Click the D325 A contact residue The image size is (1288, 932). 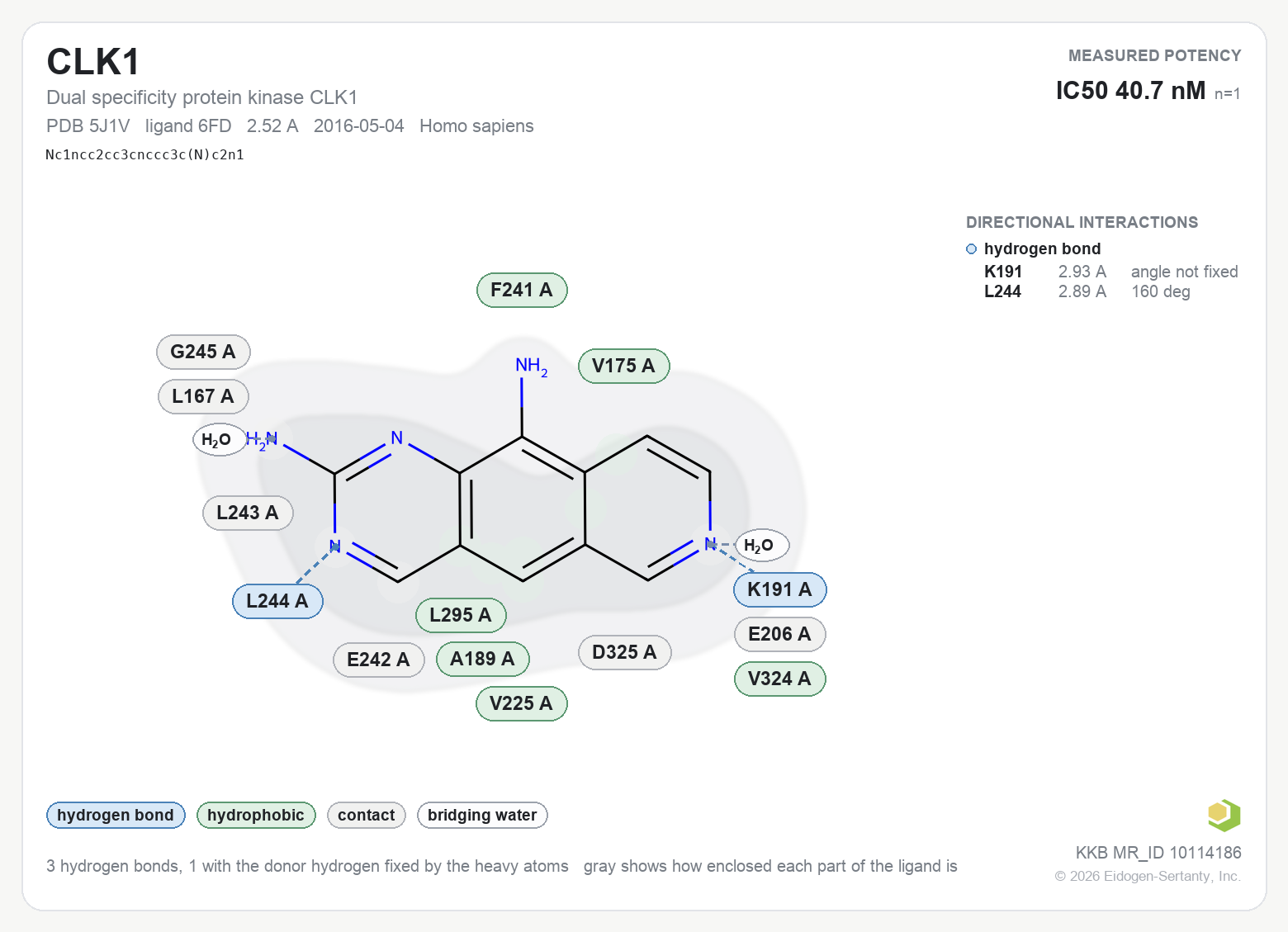tap(624, 652)
